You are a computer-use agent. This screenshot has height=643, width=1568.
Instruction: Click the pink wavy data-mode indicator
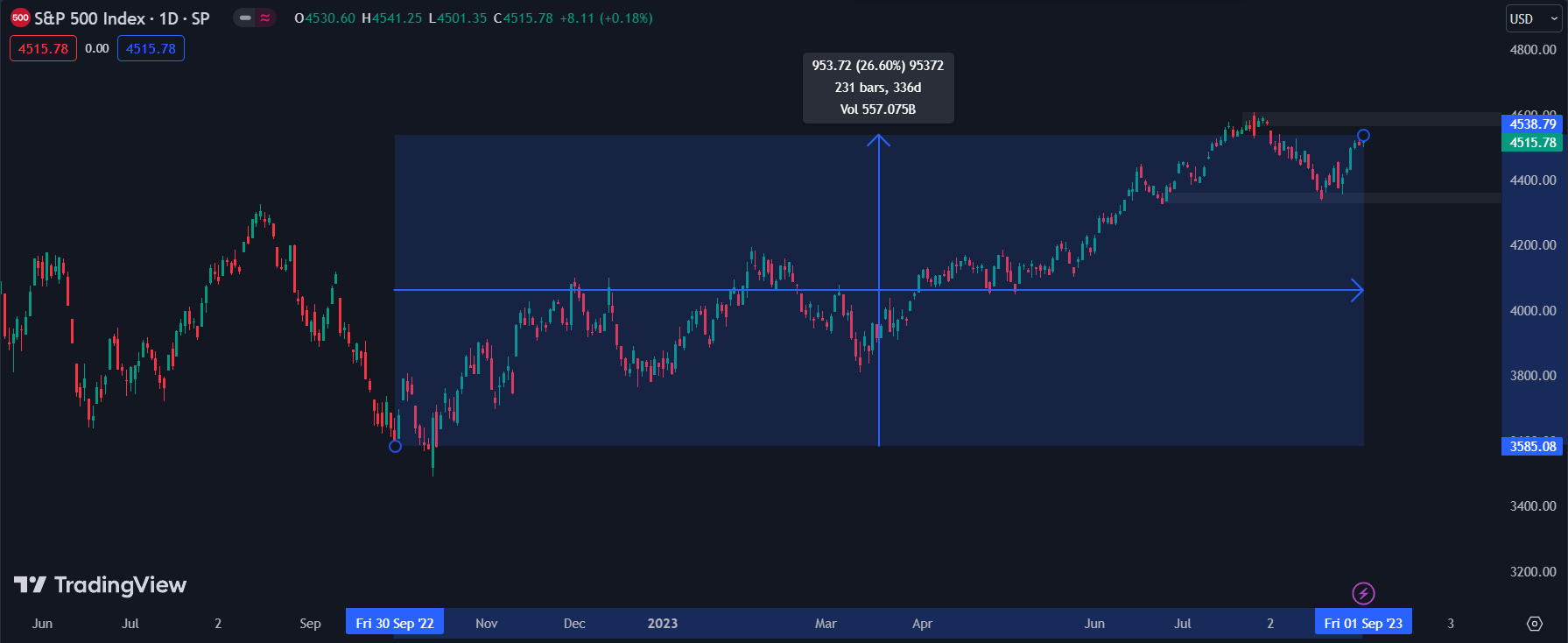pos(264,18)
